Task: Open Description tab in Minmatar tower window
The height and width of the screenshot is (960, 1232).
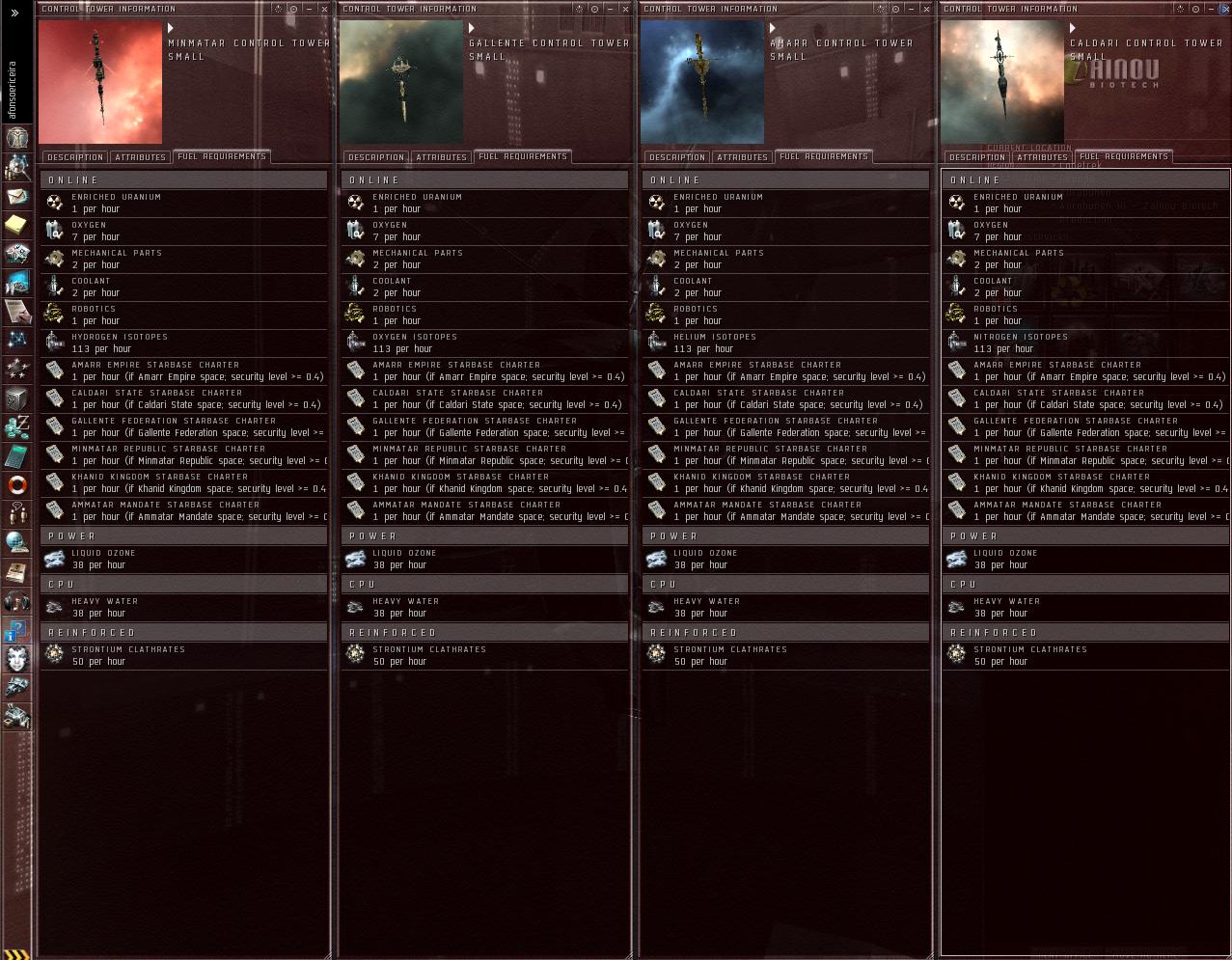Action: (74, 157)
